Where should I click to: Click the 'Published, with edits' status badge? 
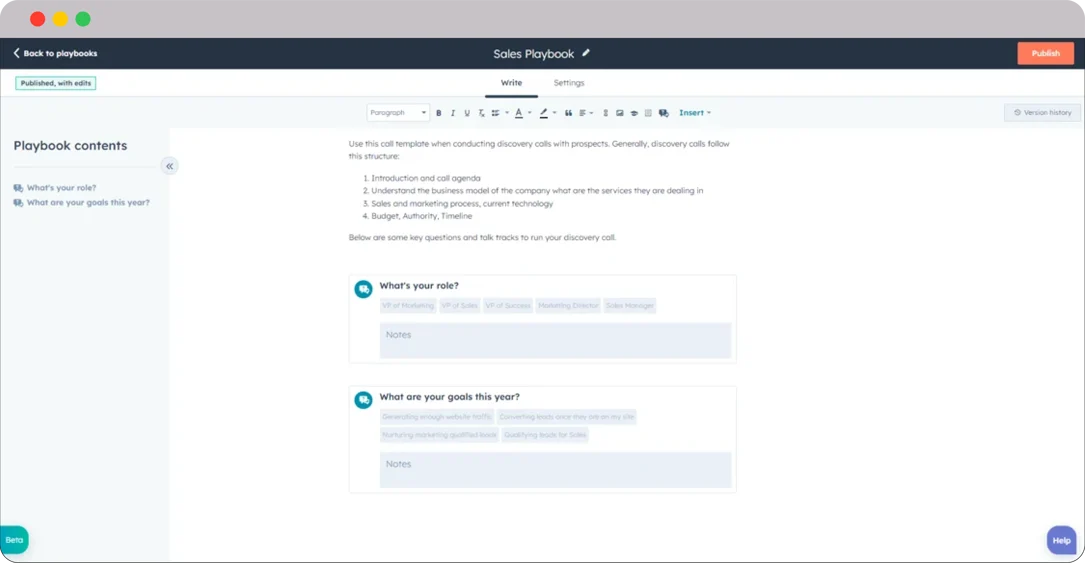55,83
